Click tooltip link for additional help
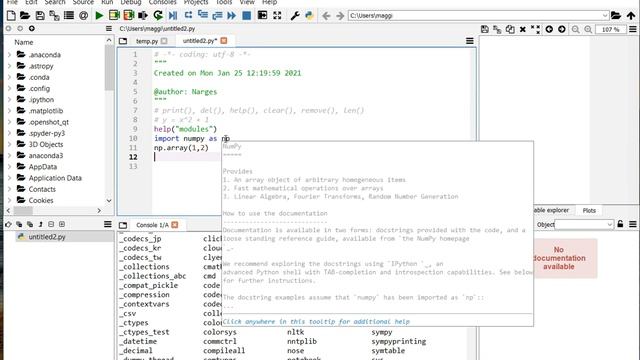640x360 pixels. [316, 322]
